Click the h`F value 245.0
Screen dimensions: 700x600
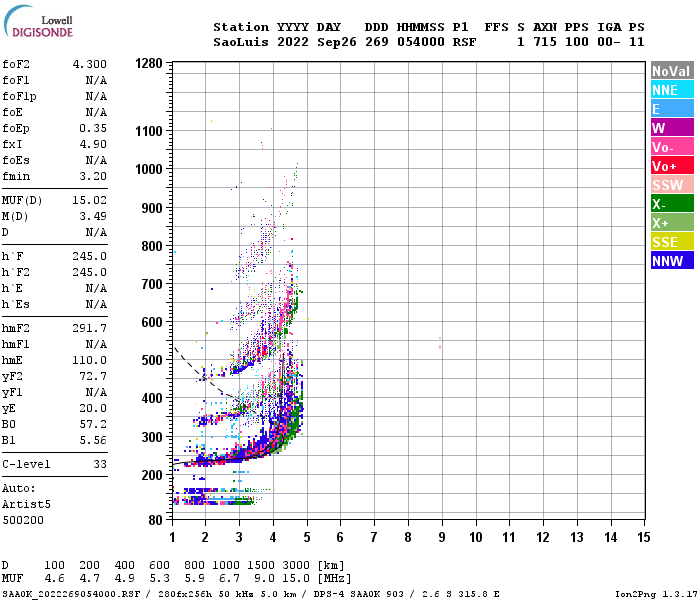[x=90, y=257]
